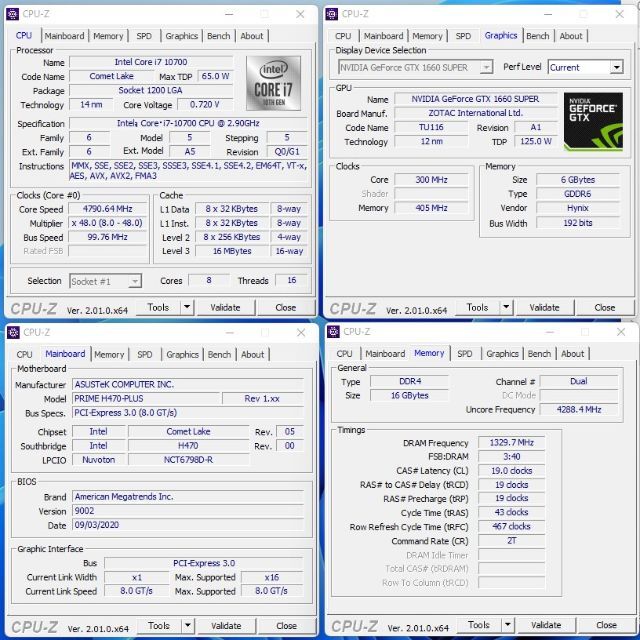Click Tools button in CPU window

click(158, 307)
